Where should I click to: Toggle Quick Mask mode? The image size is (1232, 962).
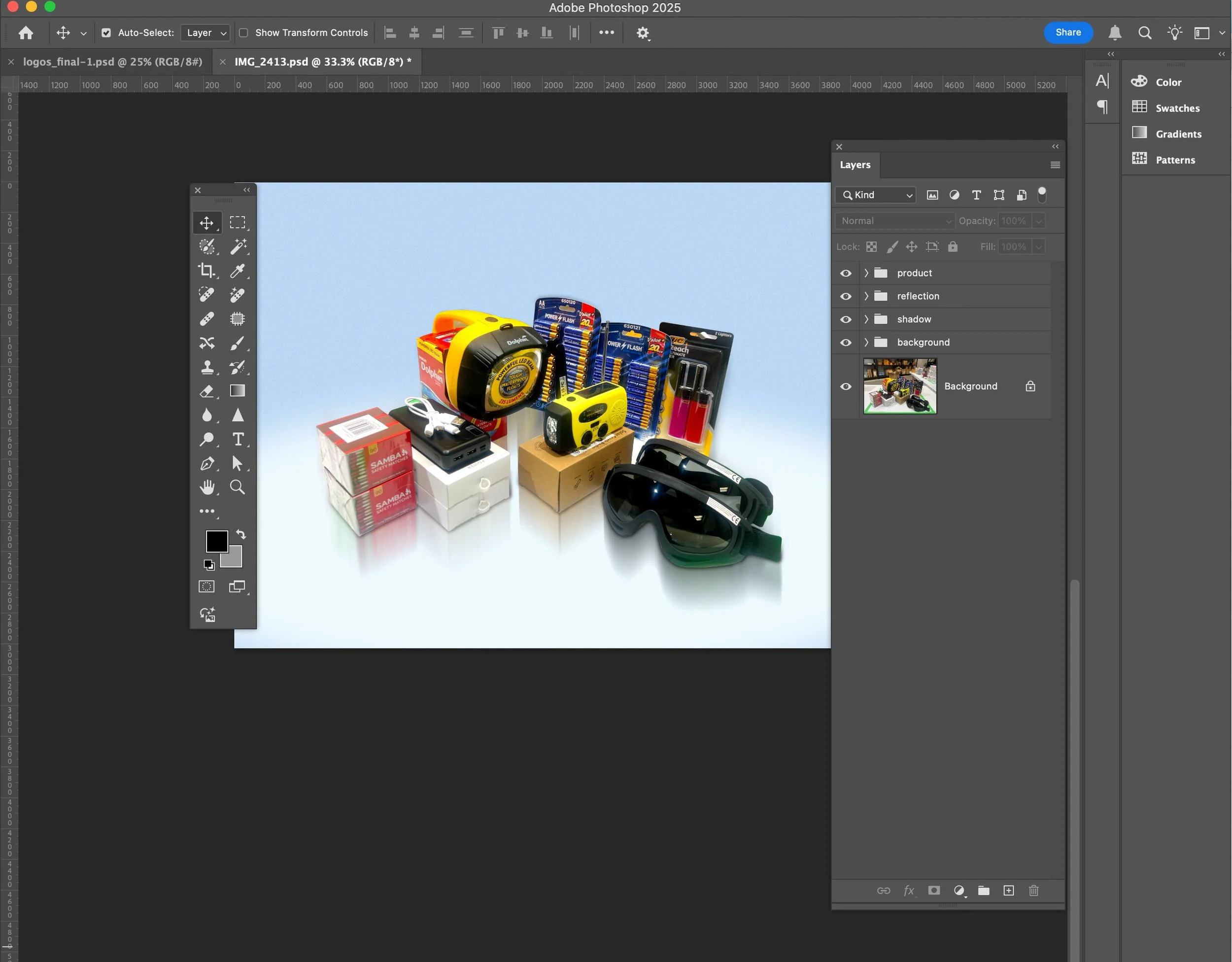coord(206,587)
